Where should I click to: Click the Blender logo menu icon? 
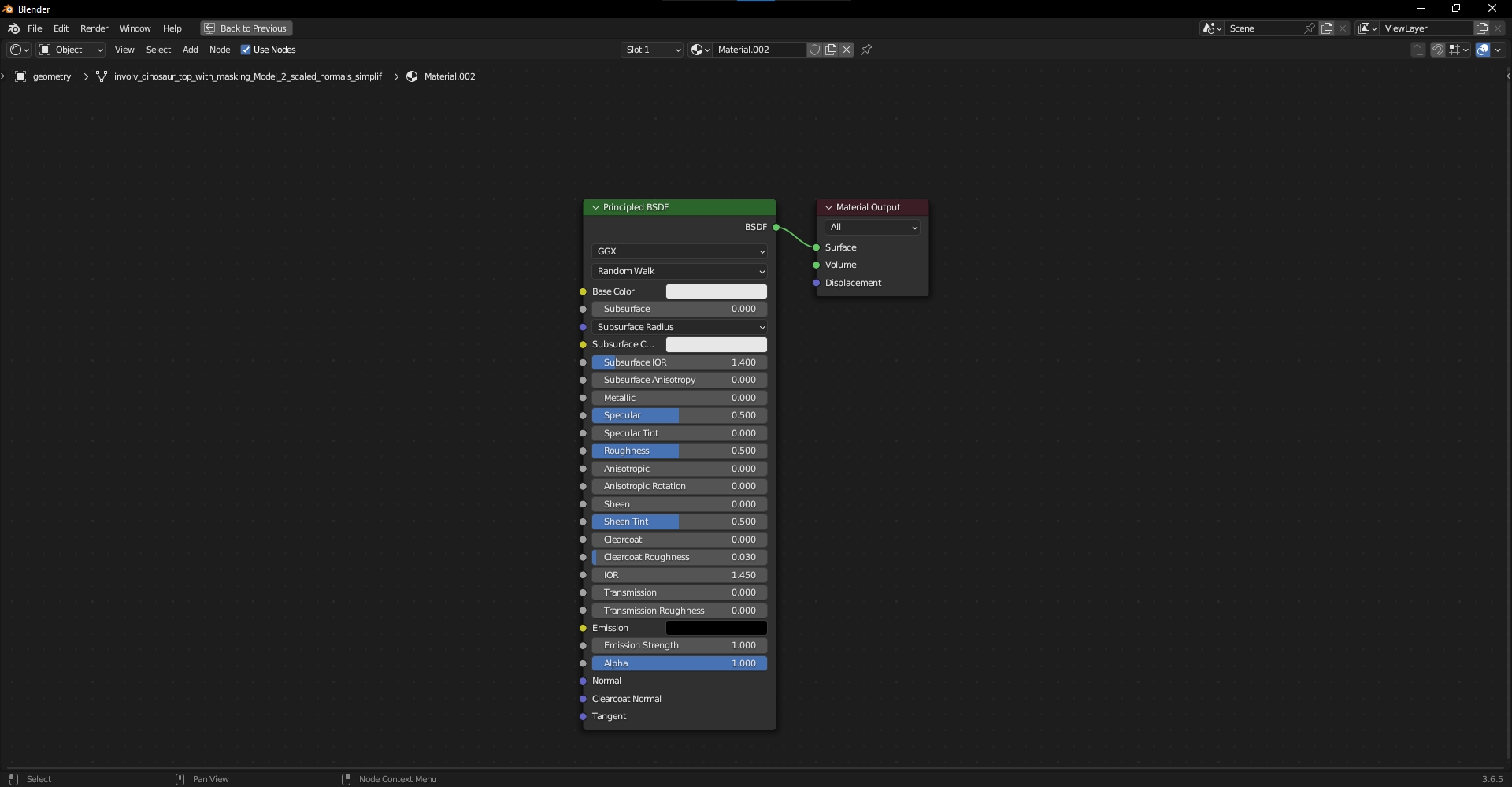click(13, 28)
